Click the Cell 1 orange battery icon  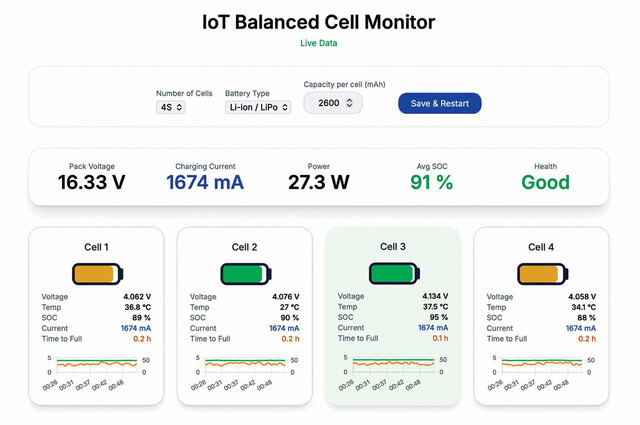[98, 274]
